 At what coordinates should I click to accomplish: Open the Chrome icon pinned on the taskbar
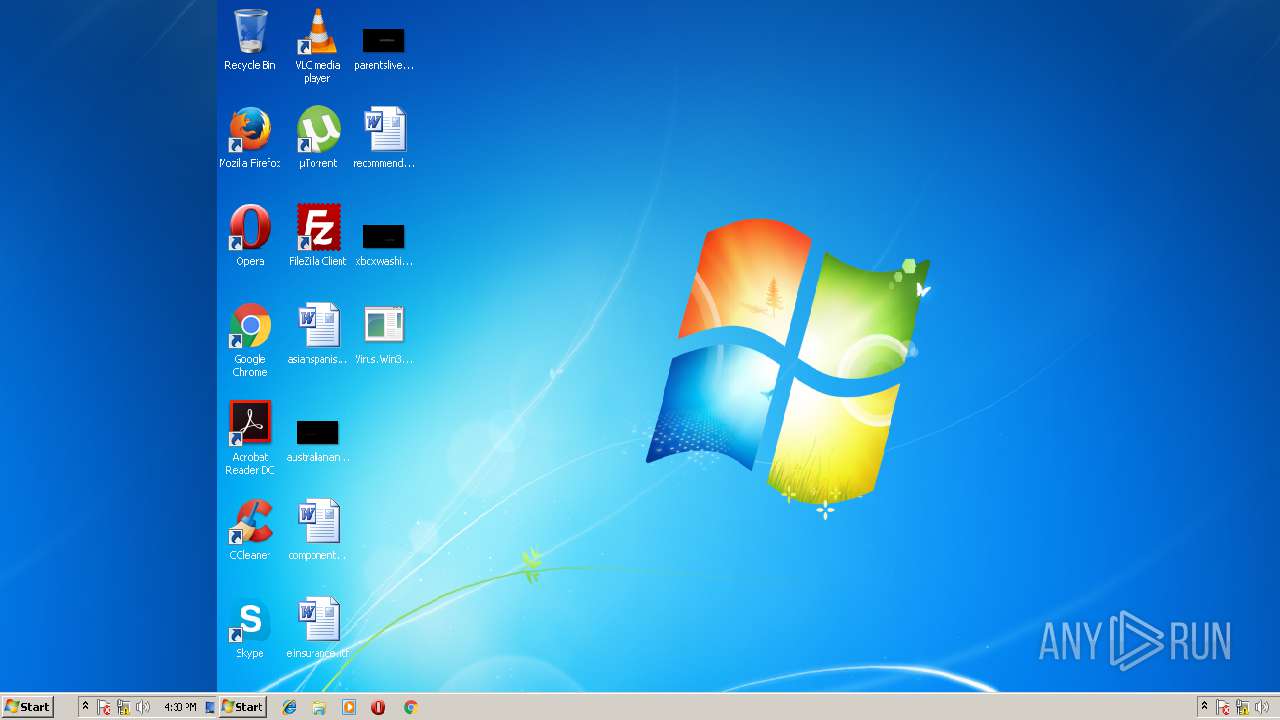pos(410,707)
